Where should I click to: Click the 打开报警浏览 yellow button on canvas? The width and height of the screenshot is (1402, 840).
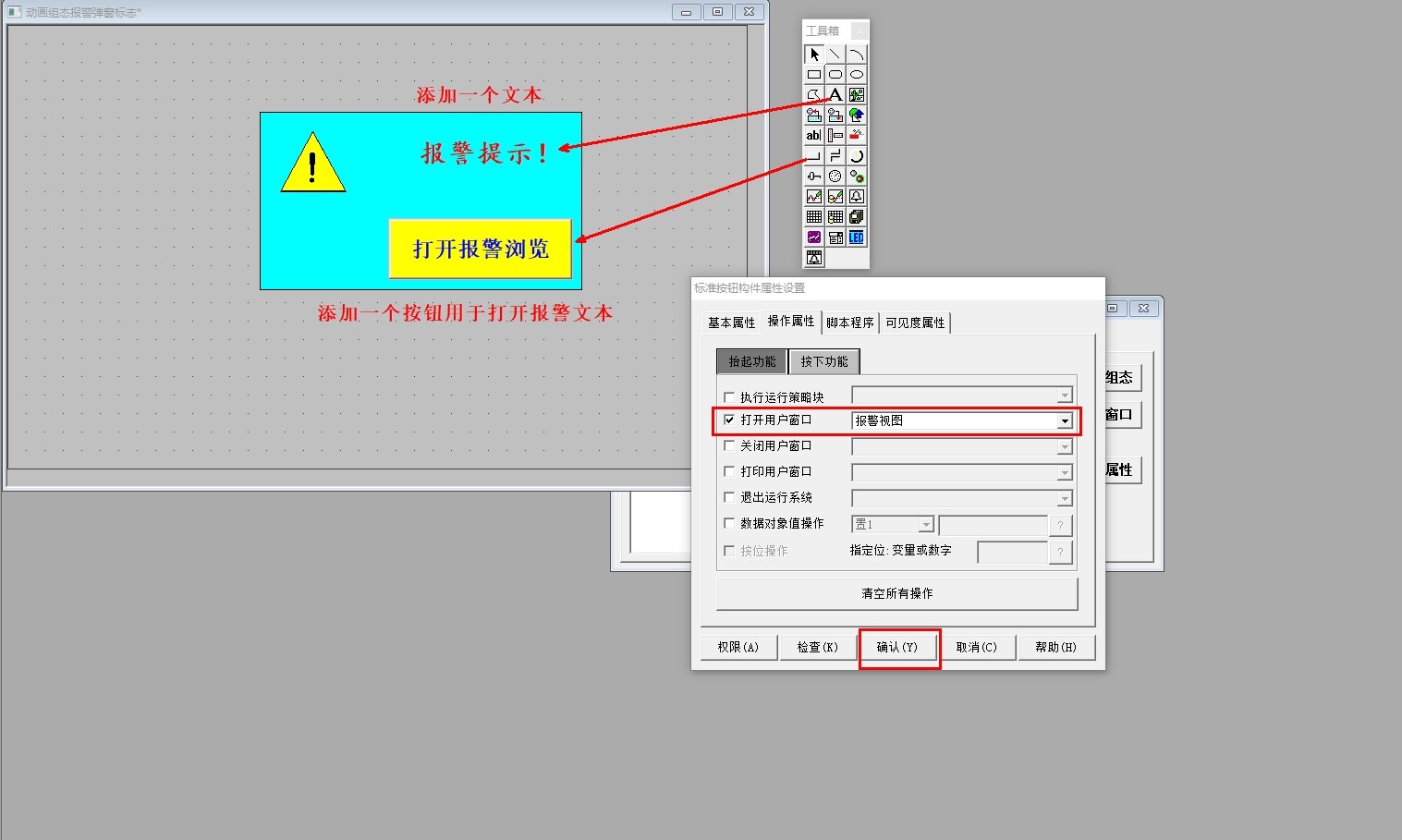tap(482, 249)
